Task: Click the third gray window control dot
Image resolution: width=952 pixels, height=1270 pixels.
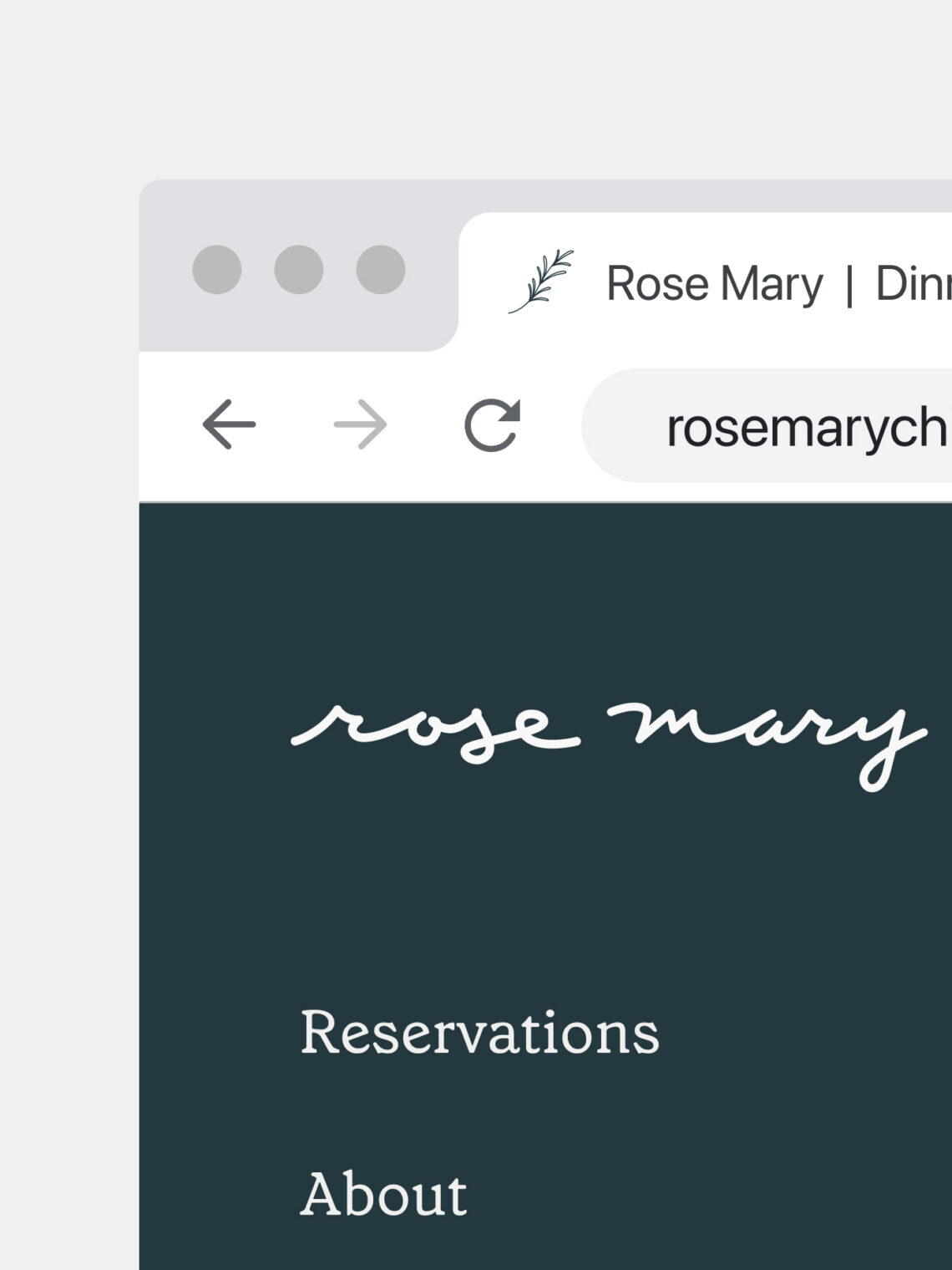Action: point(381,269)
